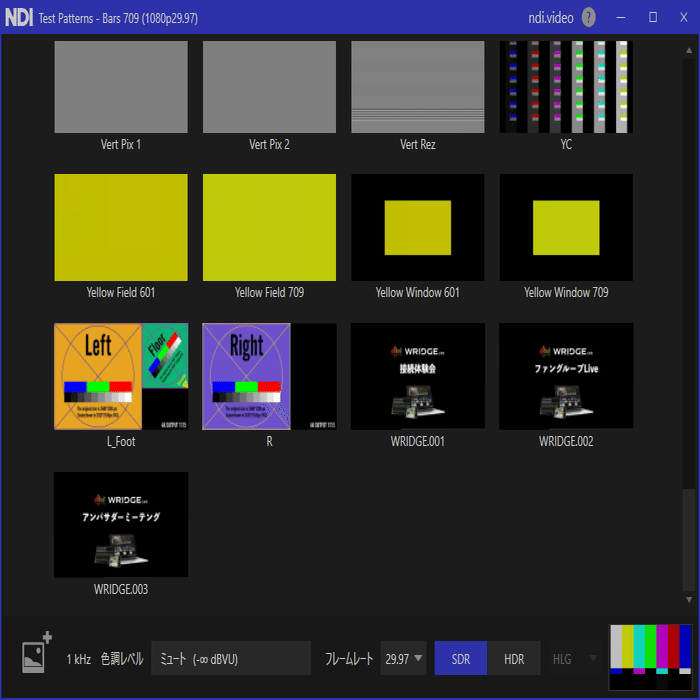
Task: Click the scroll up arrow
Action: (x=689, y=51)
